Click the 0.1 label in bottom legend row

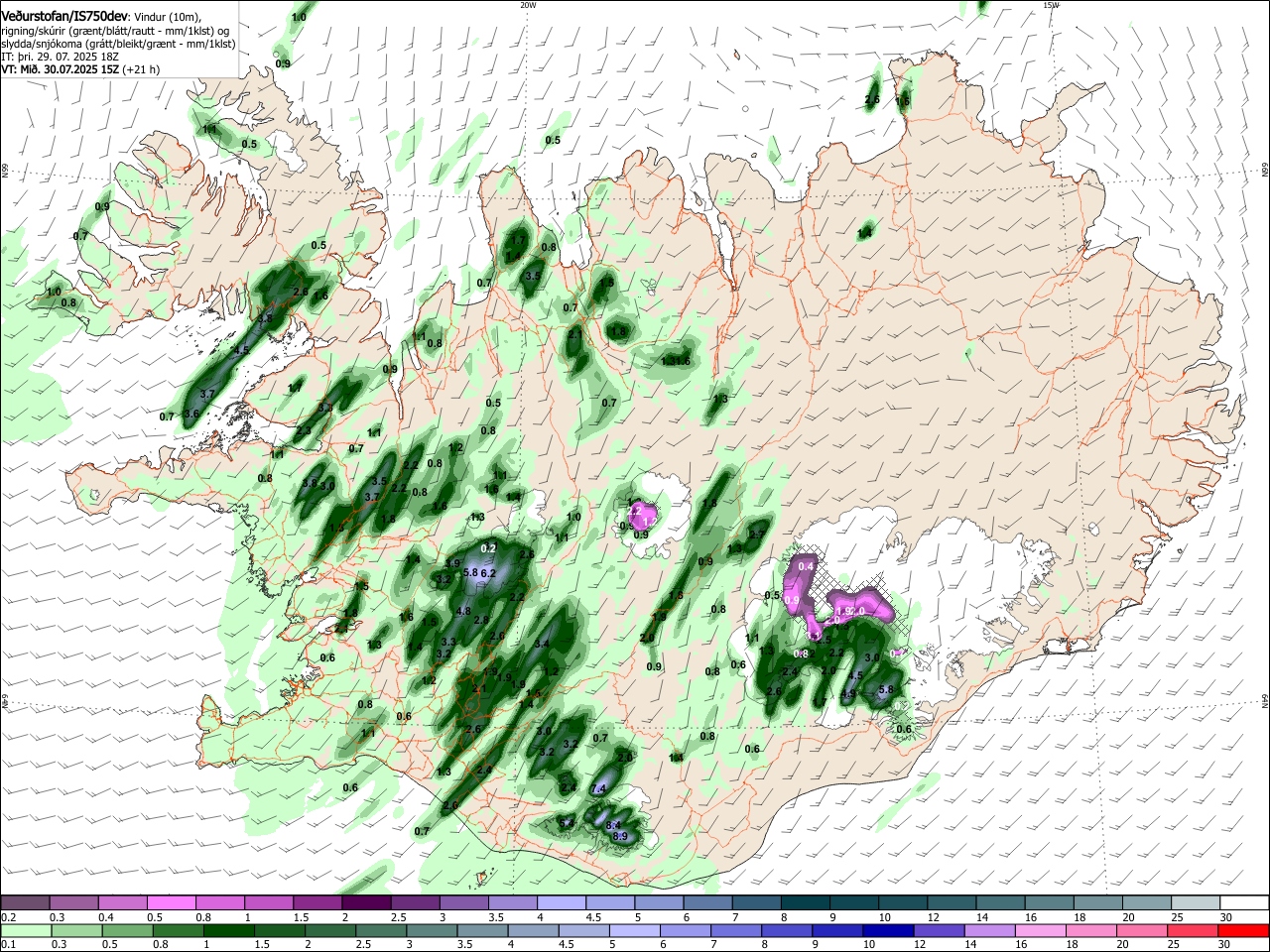[x=8, y=944]
